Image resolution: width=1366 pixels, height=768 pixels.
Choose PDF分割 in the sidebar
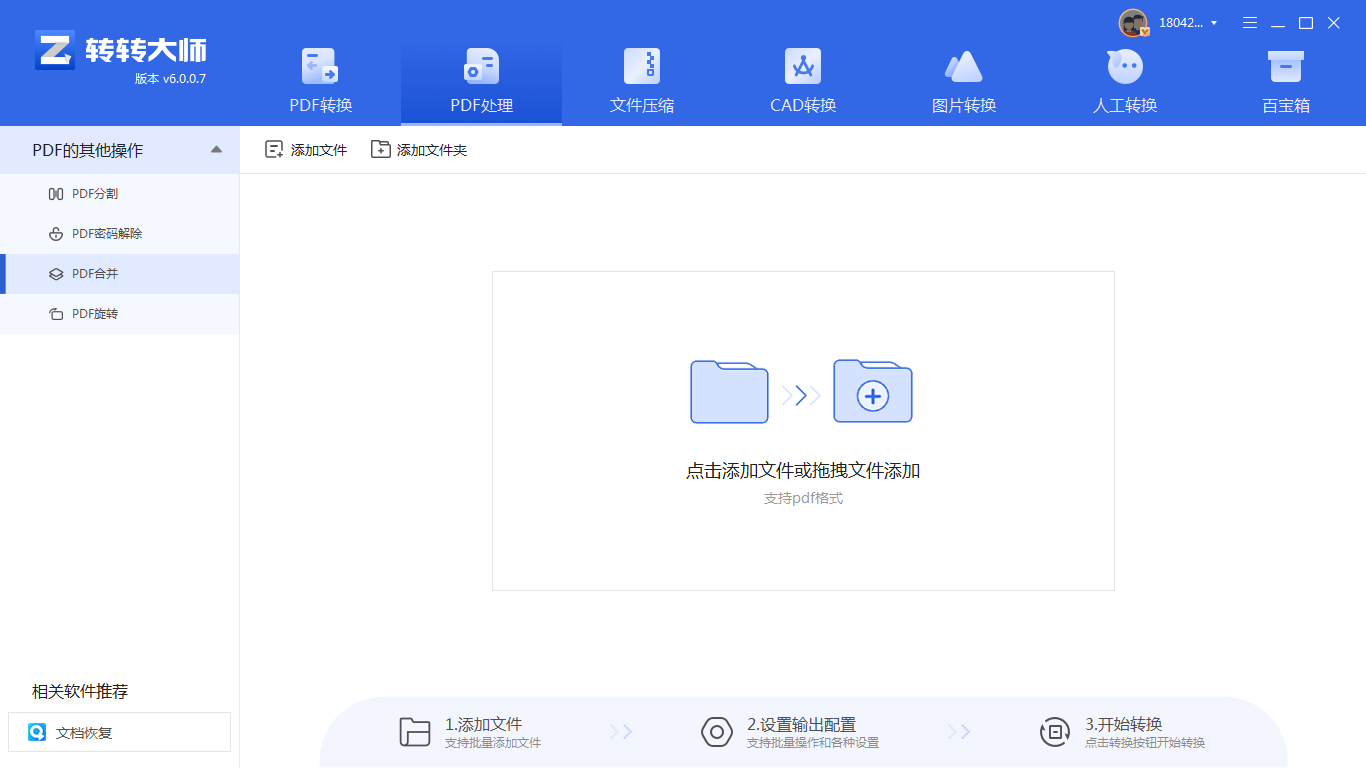click(95, 194)
